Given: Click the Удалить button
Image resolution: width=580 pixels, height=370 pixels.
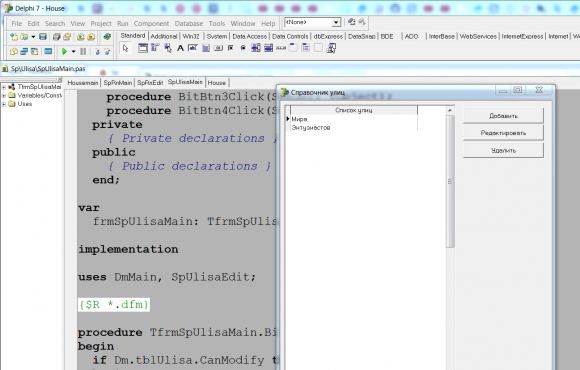Looking at the screenshot, I should click(503, 150).
